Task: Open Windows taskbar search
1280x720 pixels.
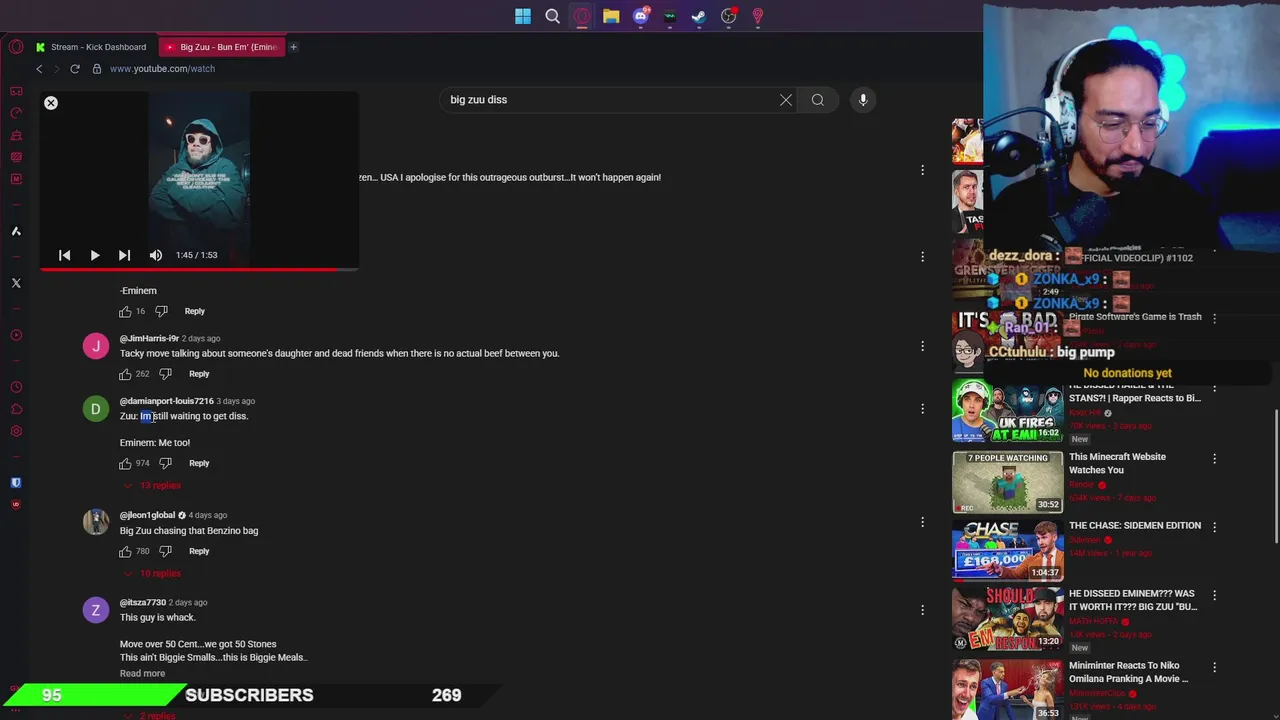Action: (552, 16)
